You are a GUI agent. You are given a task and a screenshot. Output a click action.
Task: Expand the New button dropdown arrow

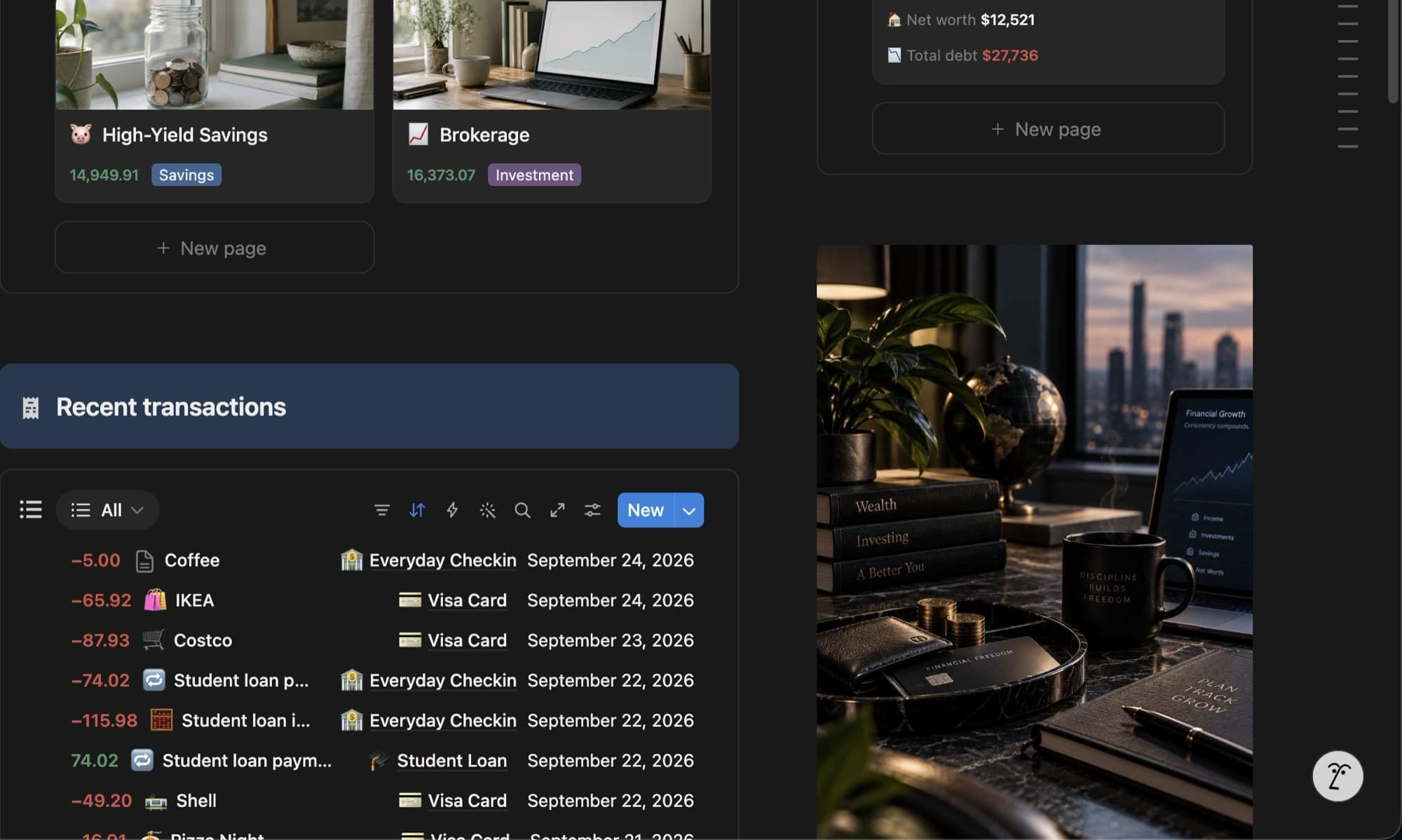689,510
